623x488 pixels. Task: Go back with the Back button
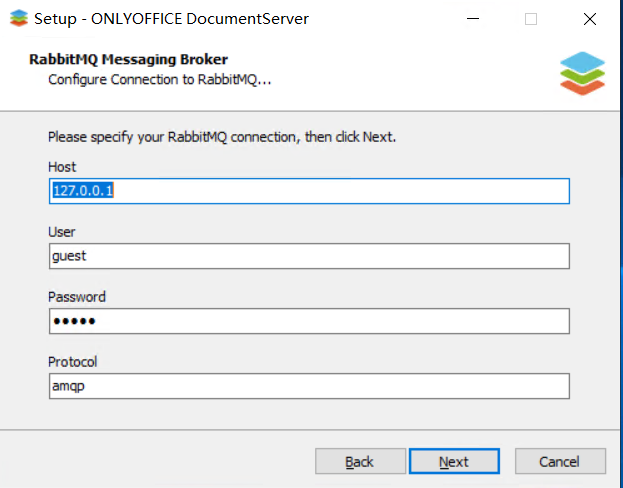[x=360, y=461]
